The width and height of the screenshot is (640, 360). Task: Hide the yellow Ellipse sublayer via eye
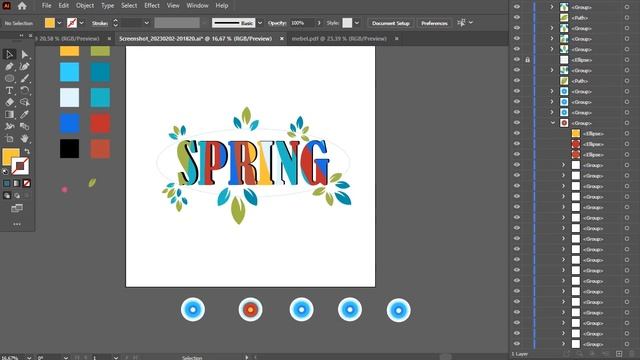point(517,133)
